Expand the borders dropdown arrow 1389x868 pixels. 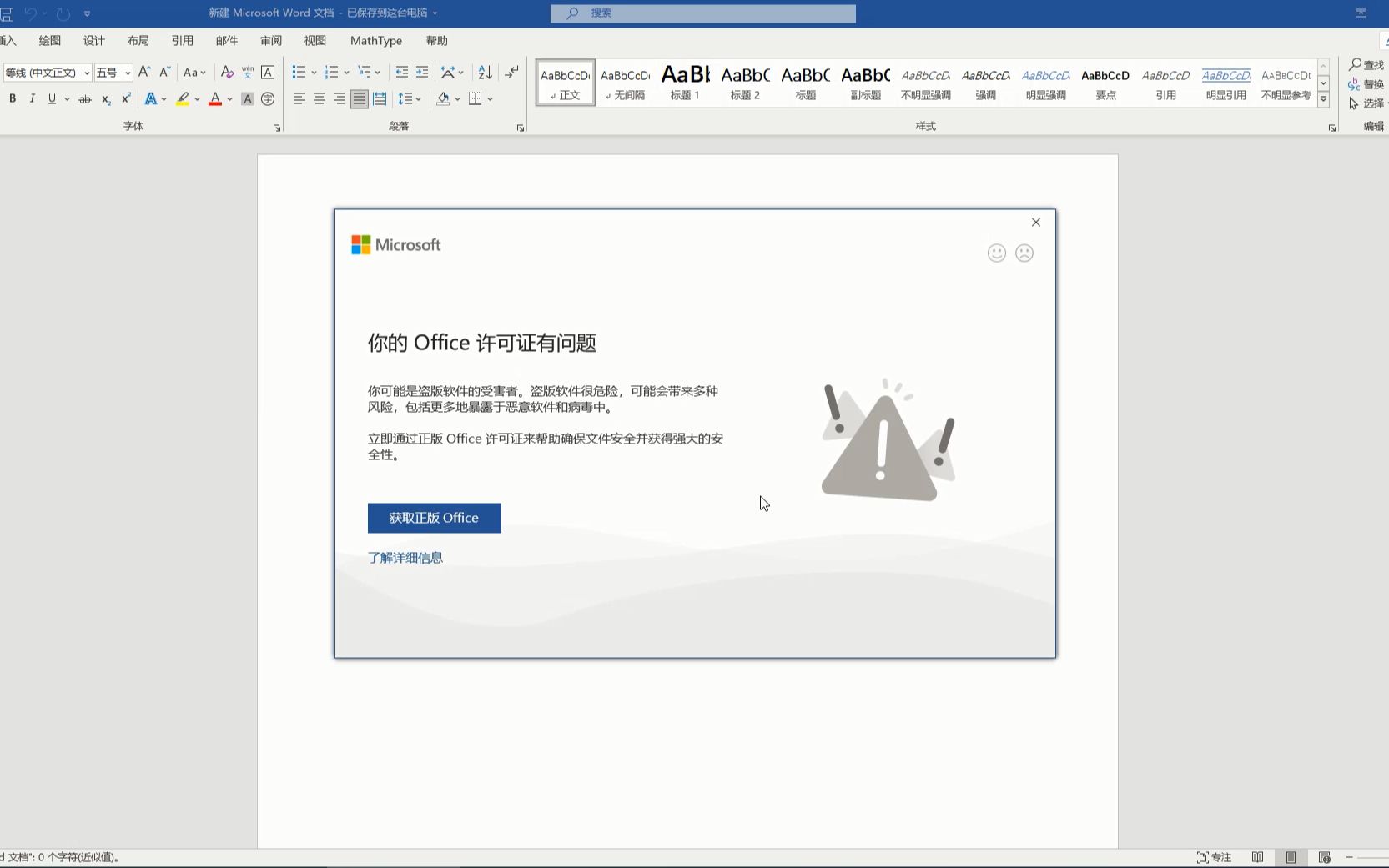pos(490,99)
